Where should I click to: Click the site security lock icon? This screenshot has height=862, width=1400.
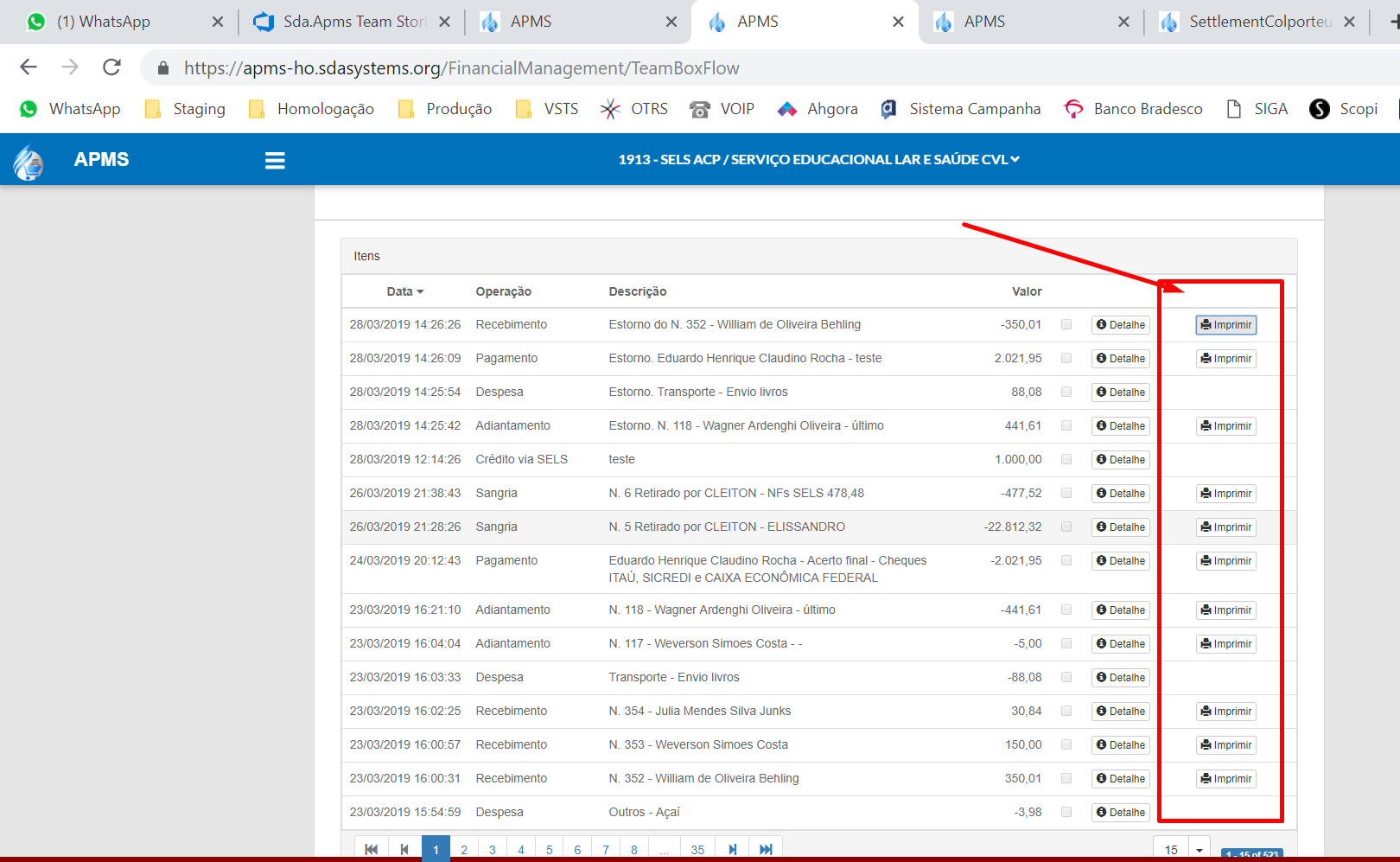pos(163,68)
